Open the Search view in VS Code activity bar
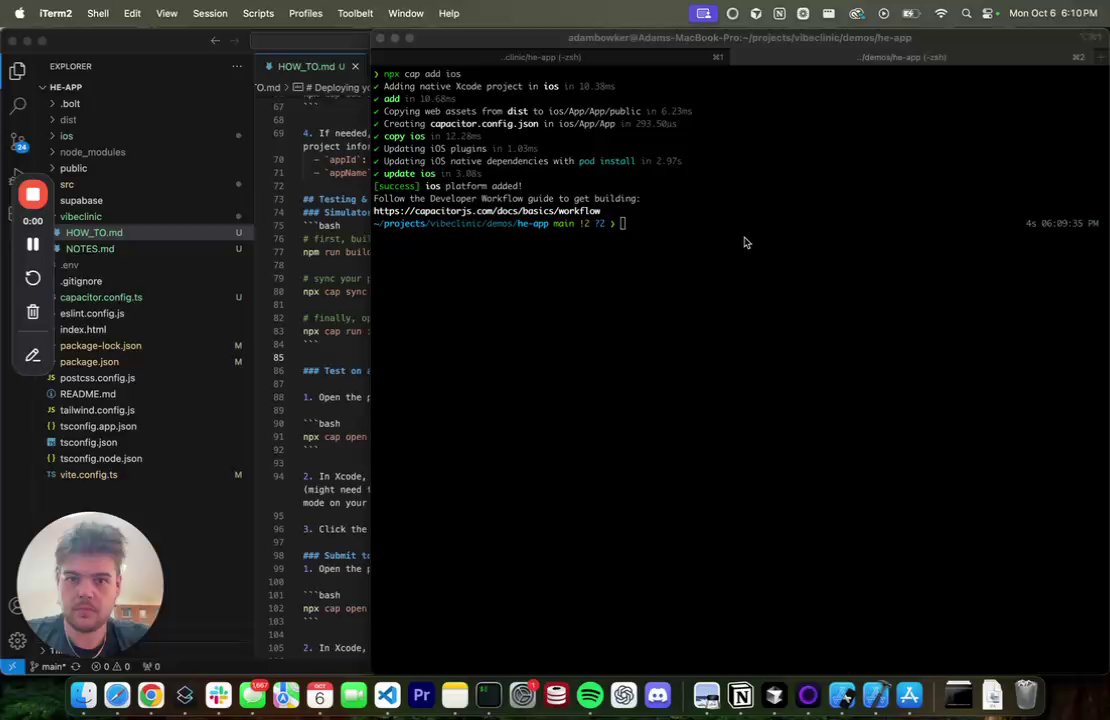 tap(18, 106)
